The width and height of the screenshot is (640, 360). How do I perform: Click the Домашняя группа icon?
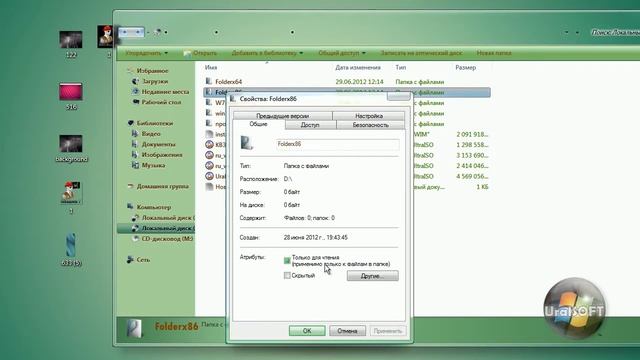tap(131, 186)
